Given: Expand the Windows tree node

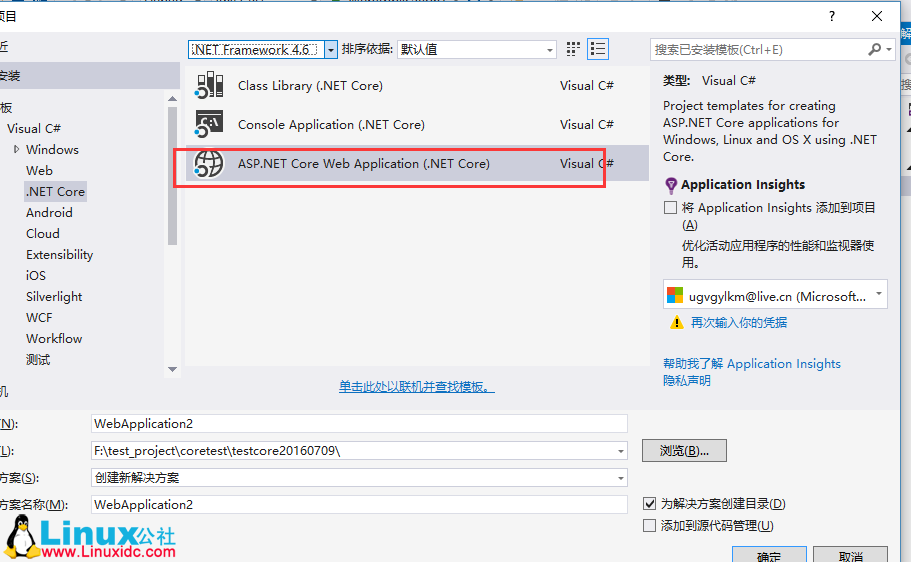Looking at the screenshot, I should (x=16, y=149).
